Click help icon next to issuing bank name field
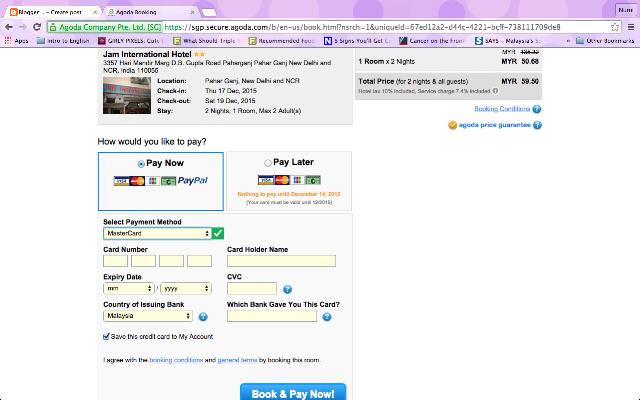The image size is (640, 400). tap(327, 317)
